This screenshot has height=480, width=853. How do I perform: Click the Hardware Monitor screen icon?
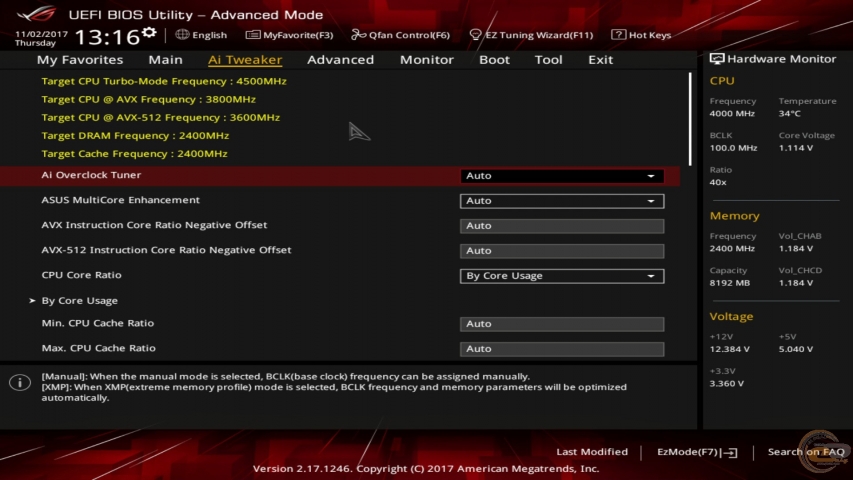point(716,59)
